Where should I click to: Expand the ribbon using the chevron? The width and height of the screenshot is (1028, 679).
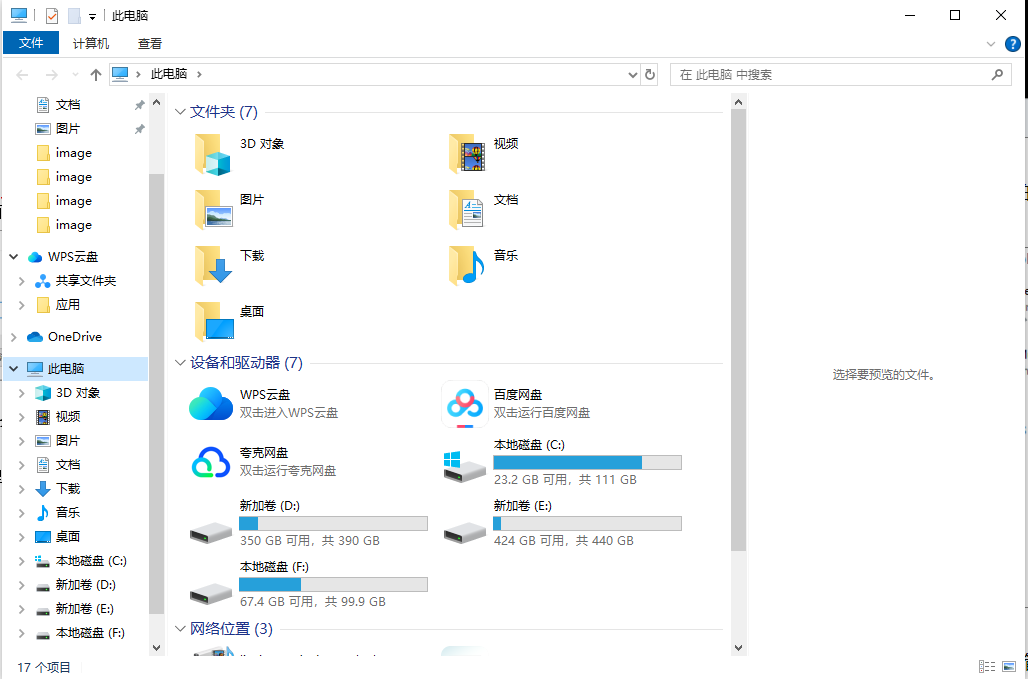click(x=991, y=44)
